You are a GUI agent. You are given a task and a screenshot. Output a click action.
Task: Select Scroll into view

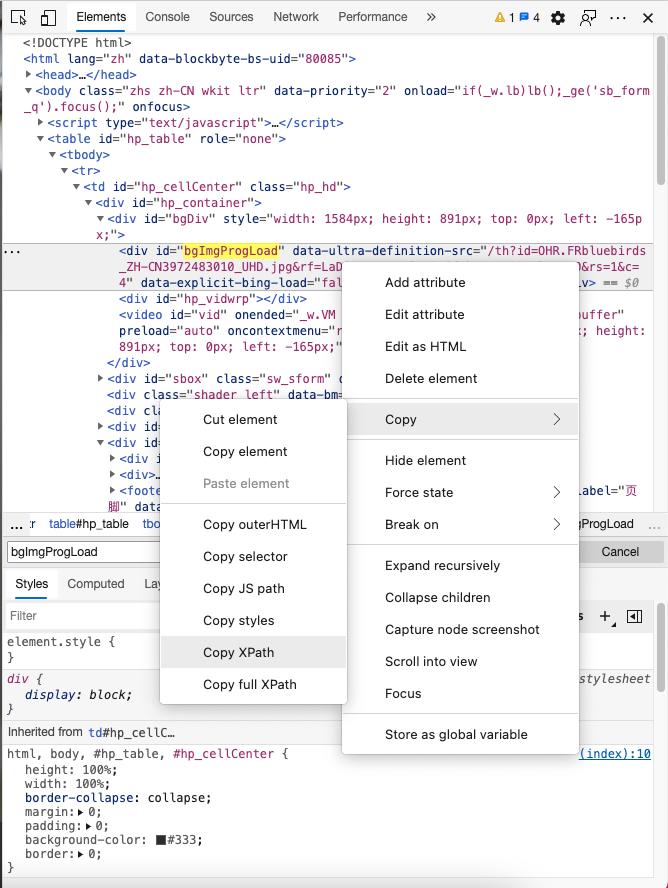[x=460, y=661]
